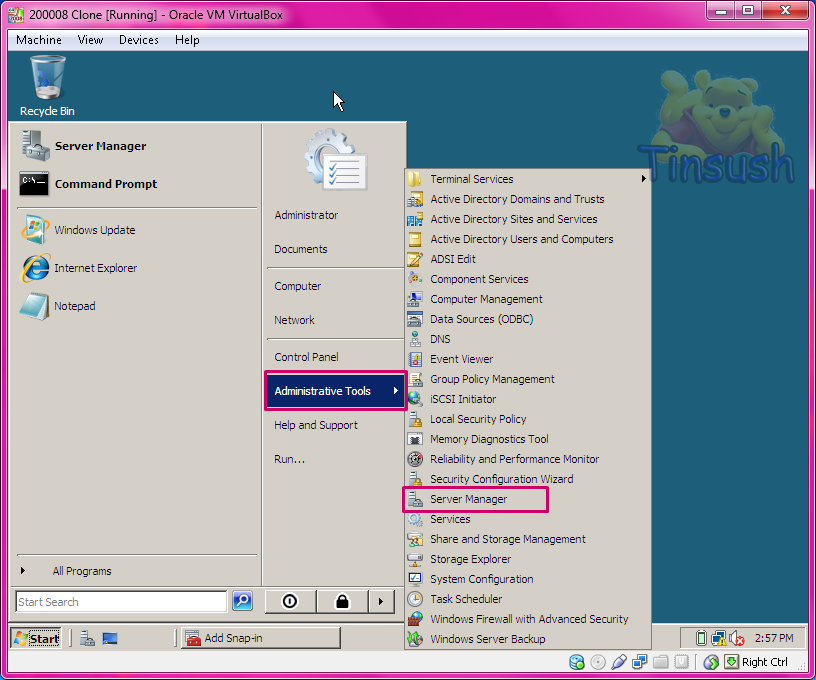Open Share and Storage Management entry
Screen dimensions: 816x680
click(528, 539)
